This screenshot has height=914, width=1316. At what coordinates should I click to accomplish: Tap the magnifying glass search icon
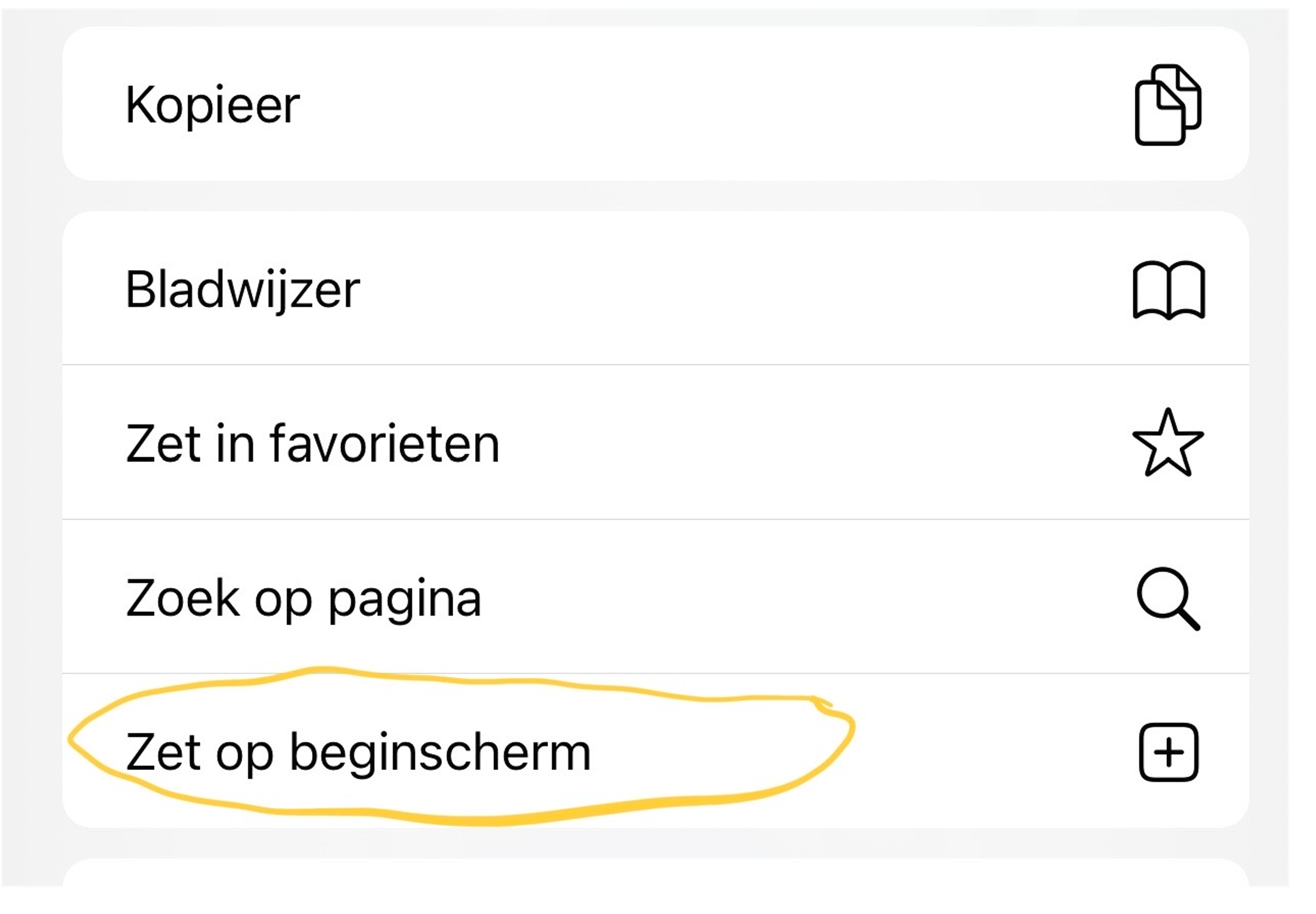click(1168, 598)
